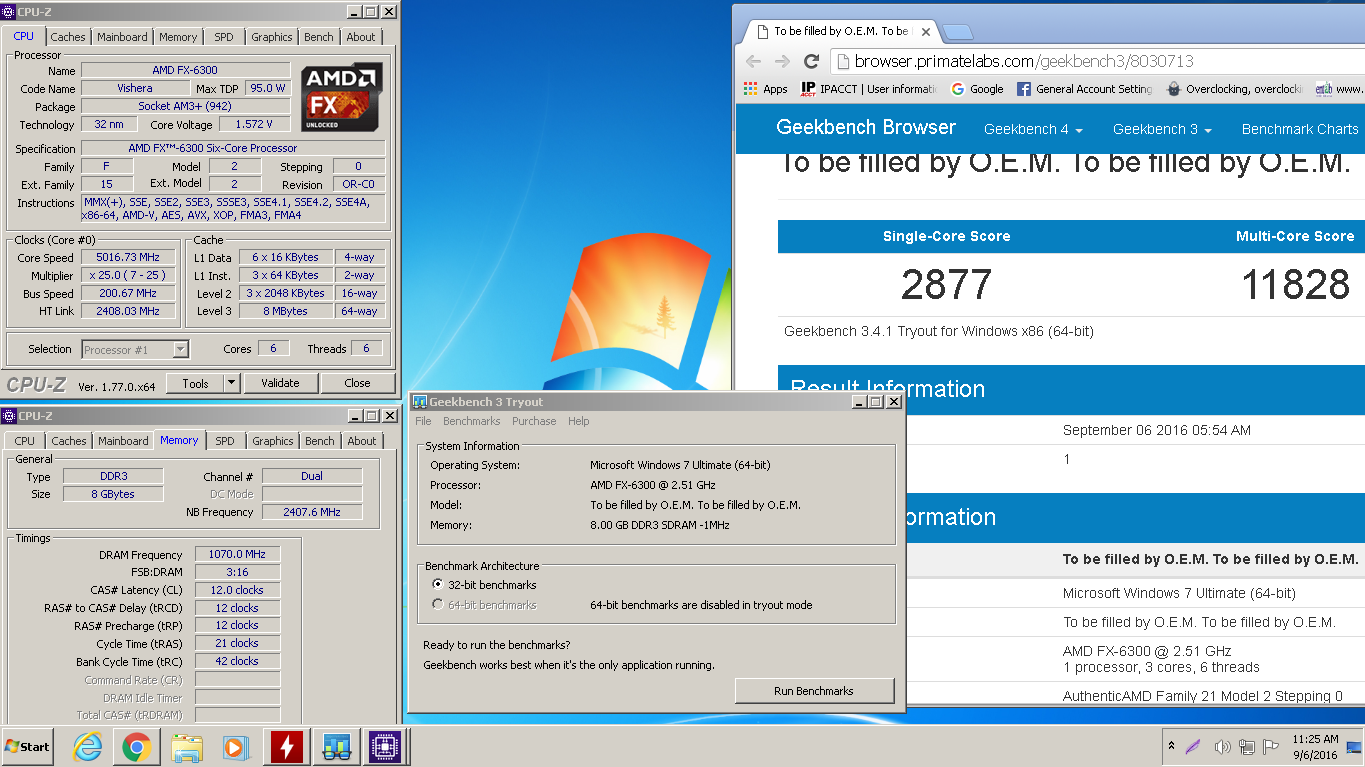Click the NB Frequency value 2407.6 MHz
This screenshot has height=767, width=1365.
(x=312, y=512)
